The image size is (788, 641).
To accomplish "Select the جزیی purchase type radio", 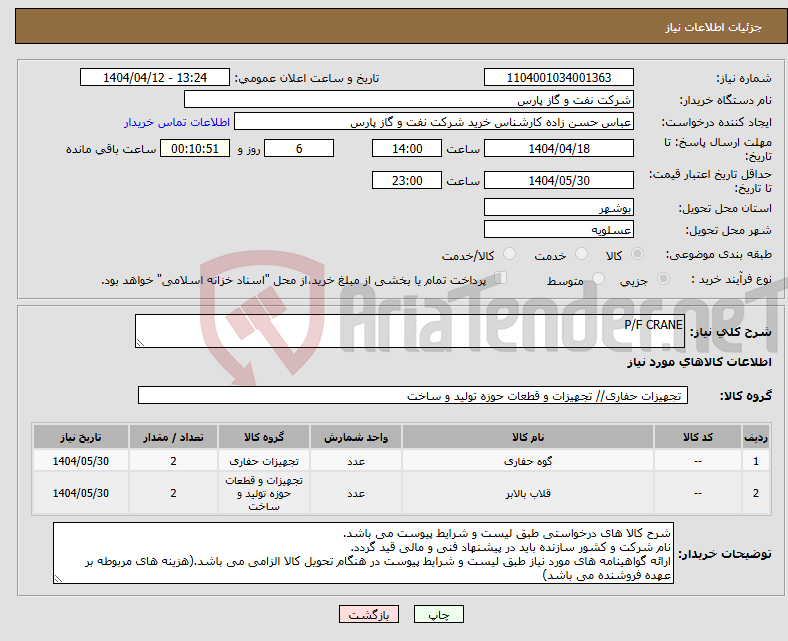I will click(x=663, y=278).
